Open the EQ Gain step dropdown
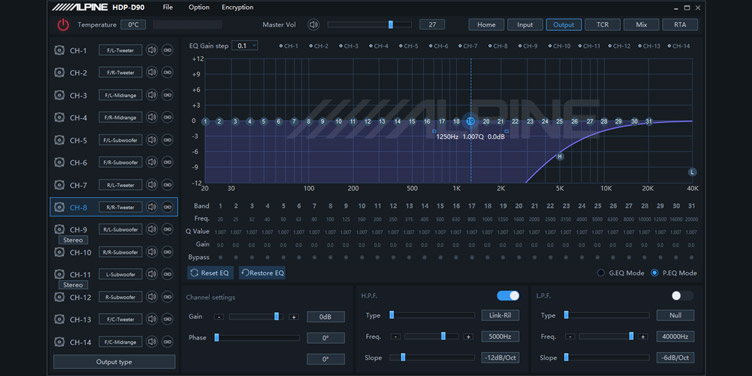The height and width of the screenshot is (376, 752). coord(245,46)
